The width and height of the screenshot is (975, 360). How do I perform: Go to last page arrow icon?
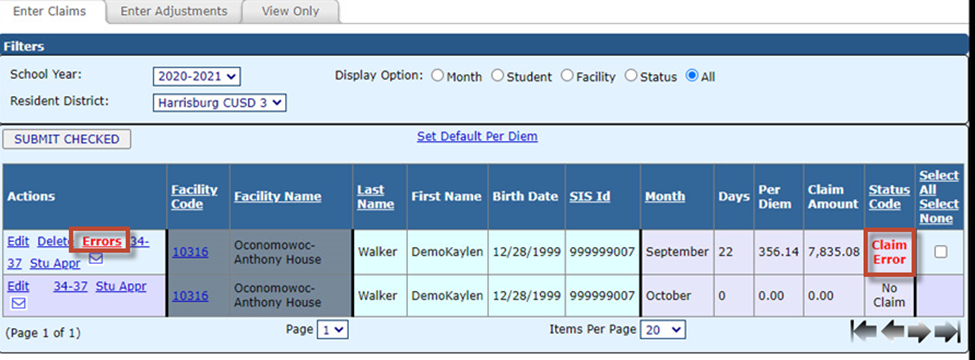(948, 331)
